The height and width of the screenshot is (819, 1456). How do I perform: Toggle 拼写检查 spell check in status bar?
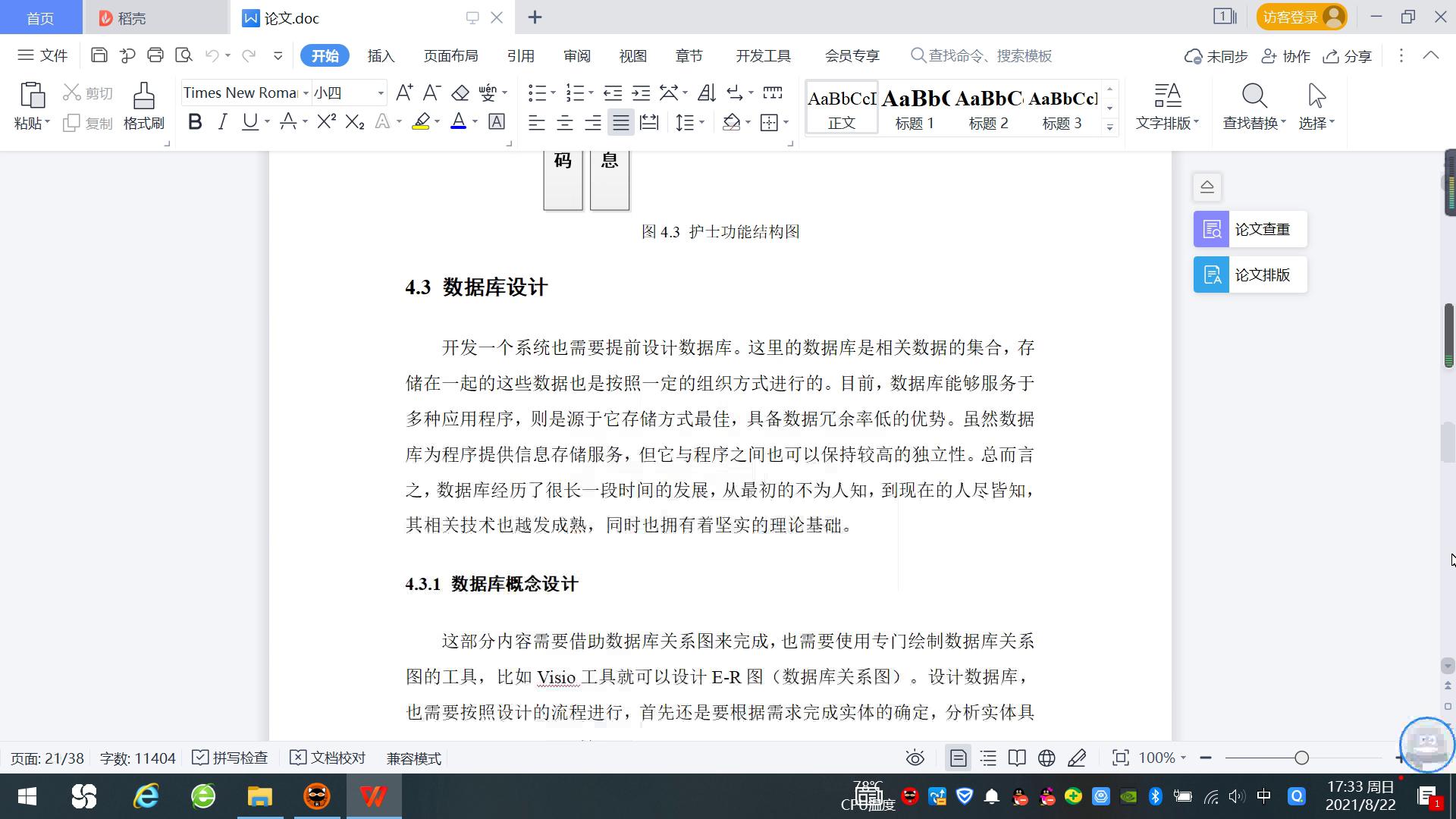[230, 758]
